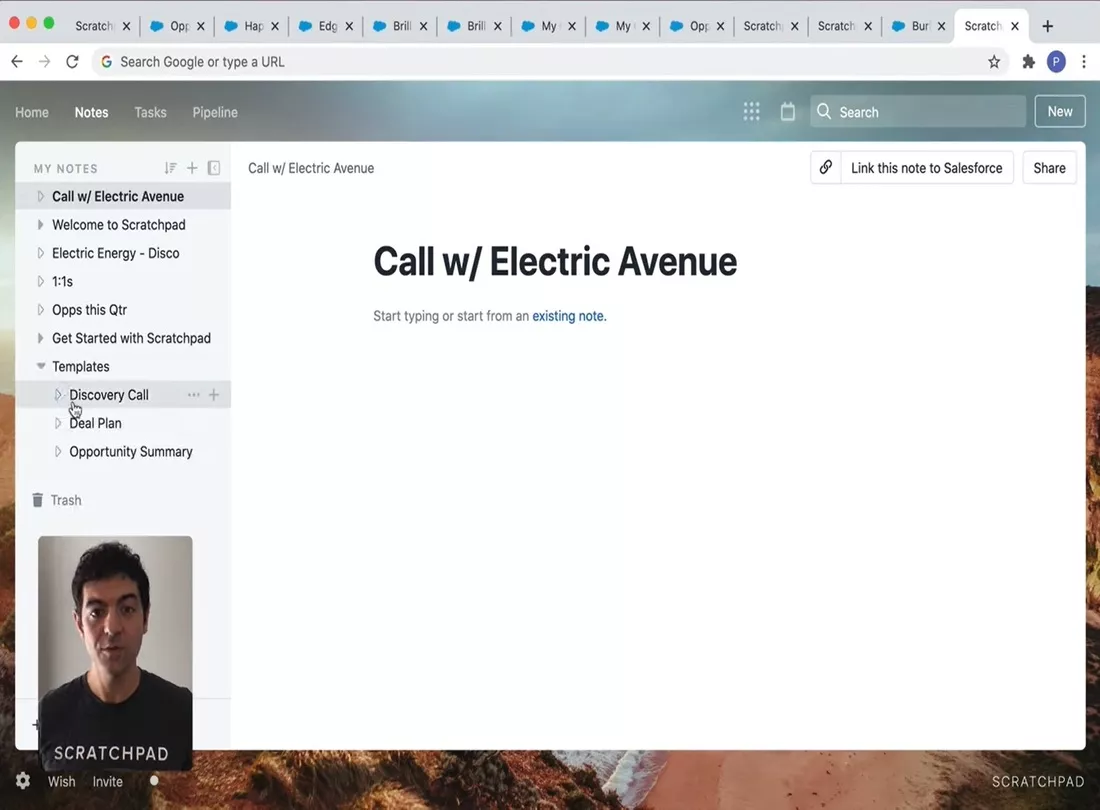The width and height of the screenshot is (1100, 810).
Task: Open the calendar icon in header
Action: [x=788, y=112]
